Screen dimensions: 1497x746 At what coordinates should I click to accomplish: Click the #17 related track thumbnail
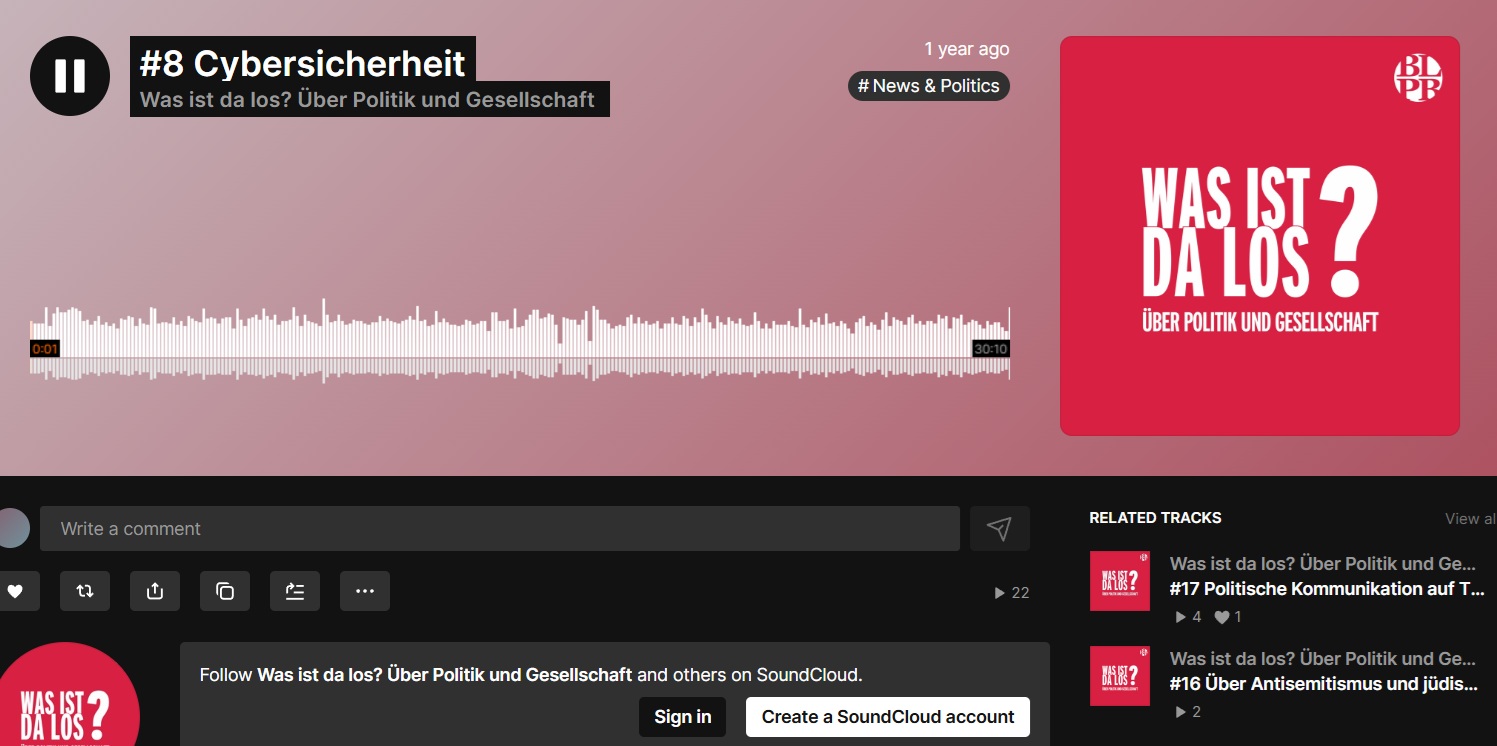pos(1120,581)
